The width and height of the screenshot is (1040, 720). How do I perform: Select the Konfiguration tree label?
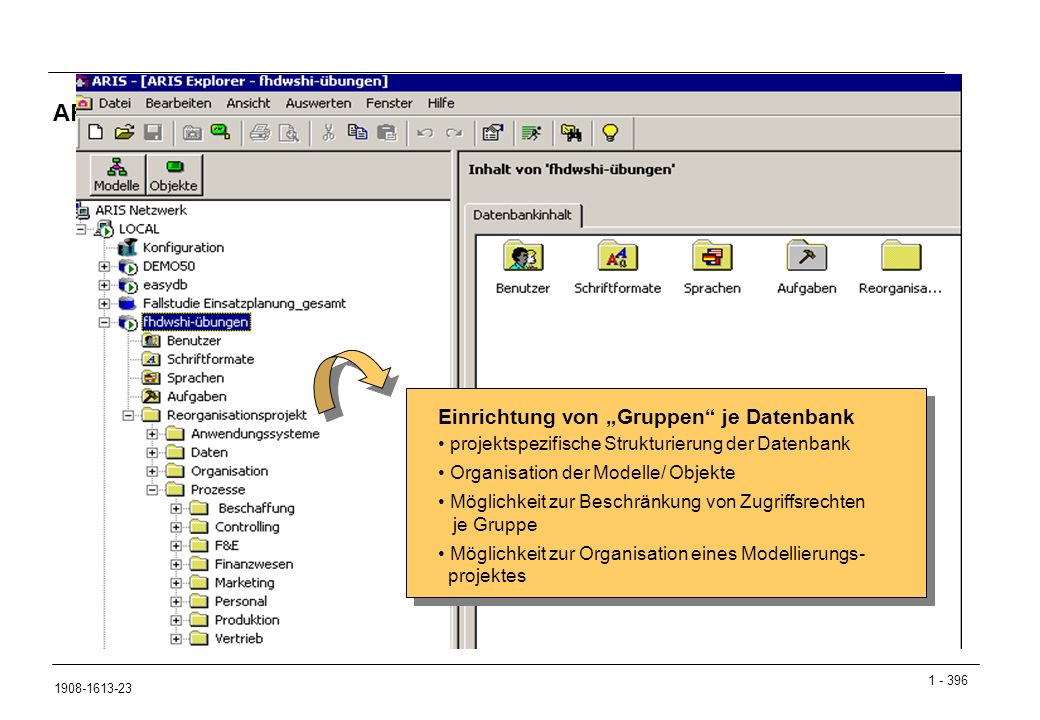[183, 248]
